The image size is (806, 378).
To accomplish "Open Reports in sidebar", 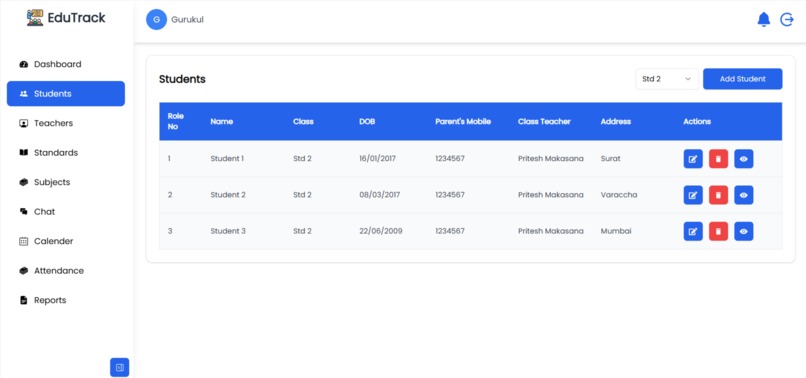I will (x=66, y=300).
